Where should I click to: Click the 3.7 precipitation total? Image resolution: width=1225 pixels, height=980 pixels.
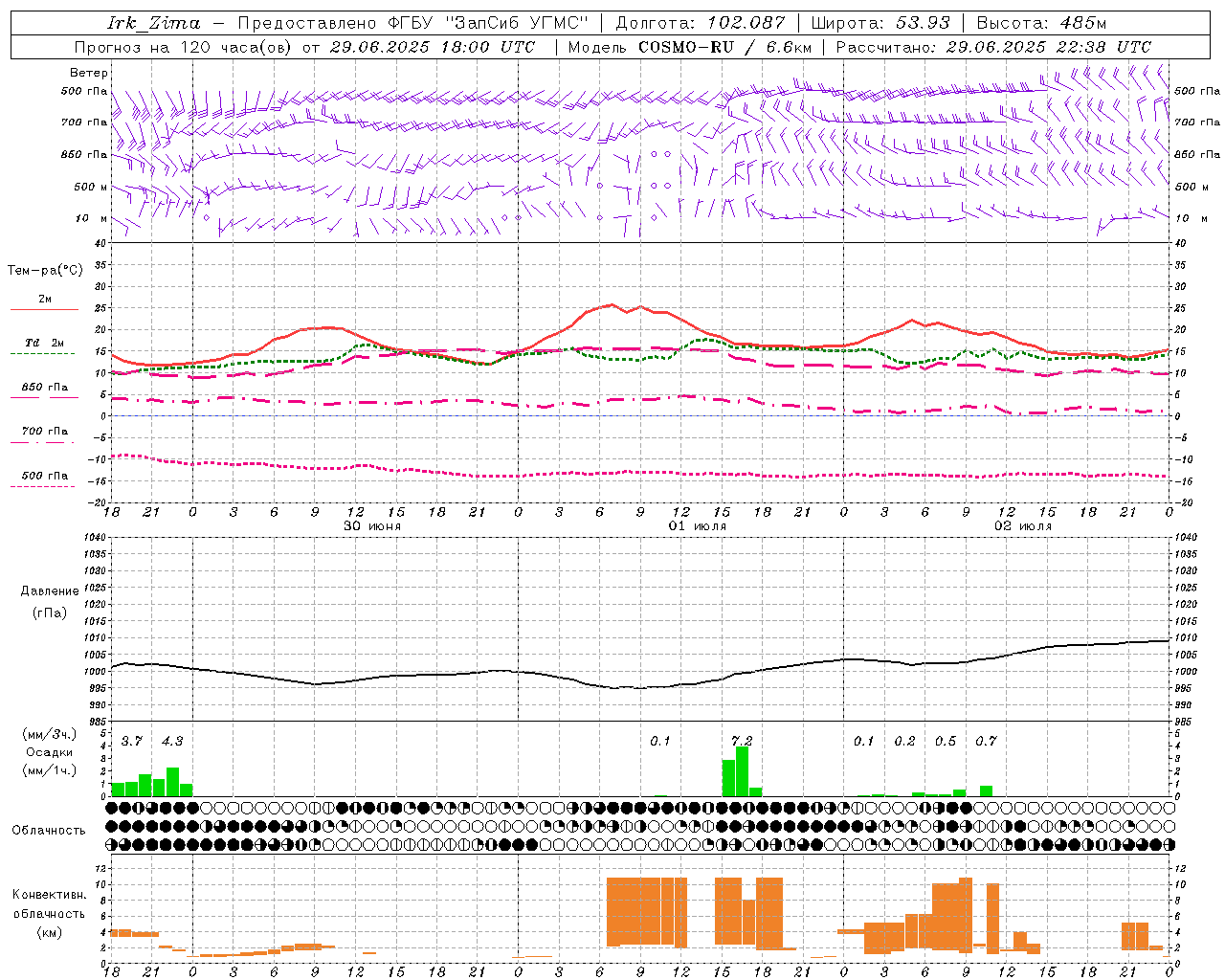click(131, 742)
